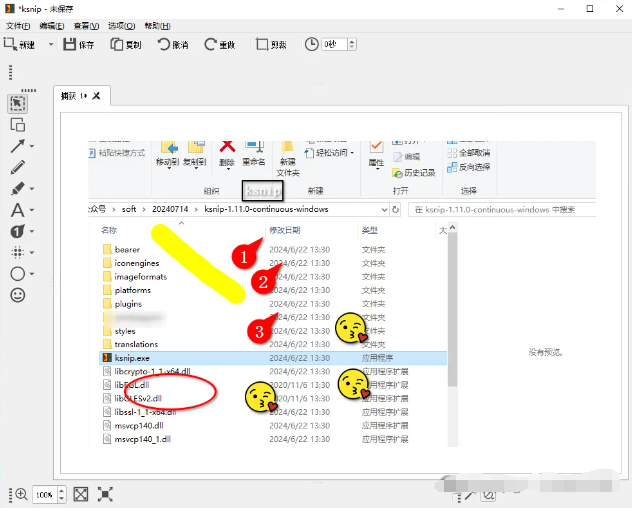This screenshot has height=508, width=632.
Task: Select the Ellipse tool
Action: point(17,274)
